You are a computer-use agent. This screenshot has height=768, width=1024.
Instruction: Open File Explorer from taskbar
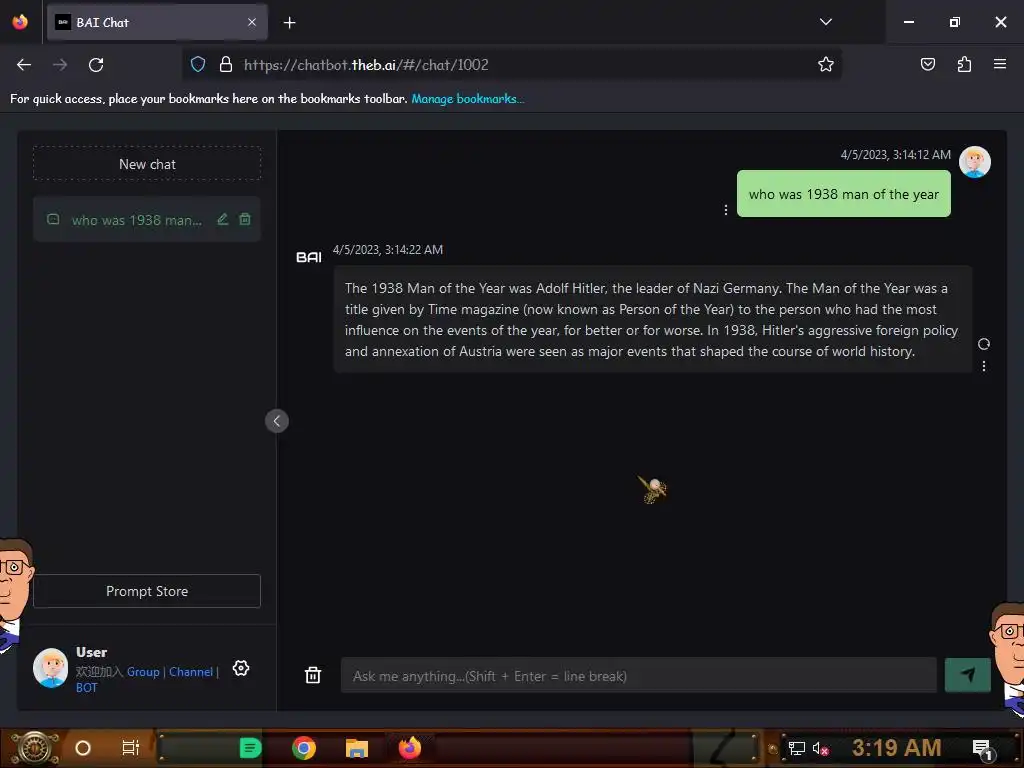357,748
